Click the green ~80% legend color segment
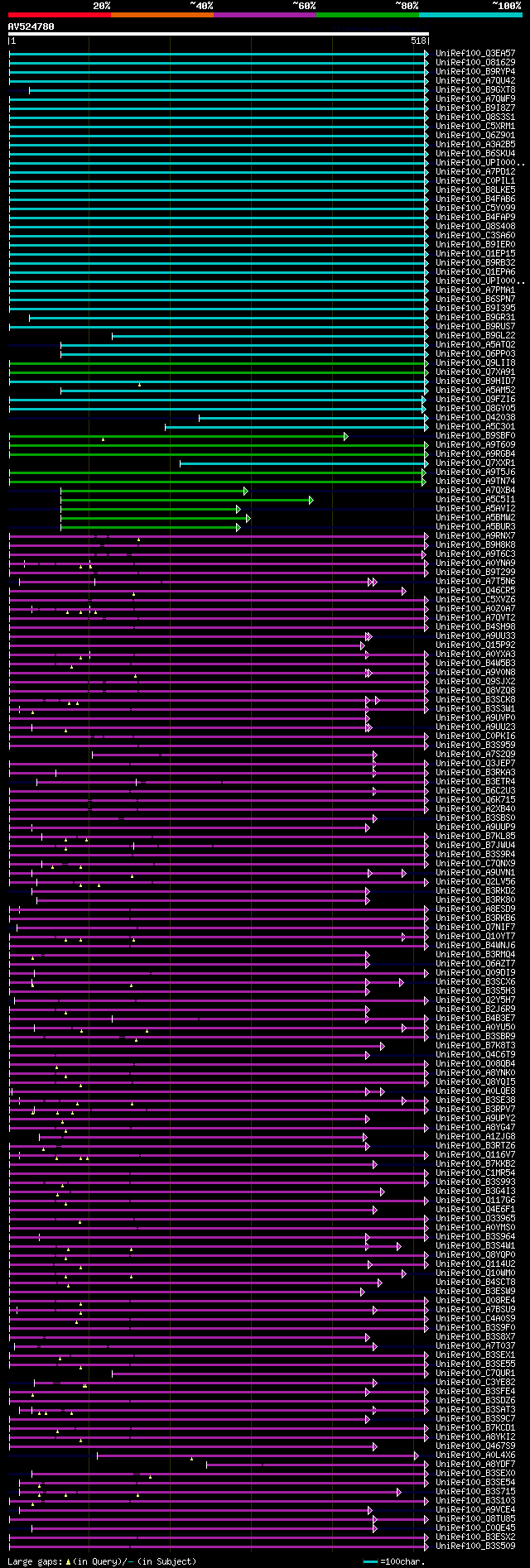The height and width of the screenshot is (1568, 530). (368, 14)
